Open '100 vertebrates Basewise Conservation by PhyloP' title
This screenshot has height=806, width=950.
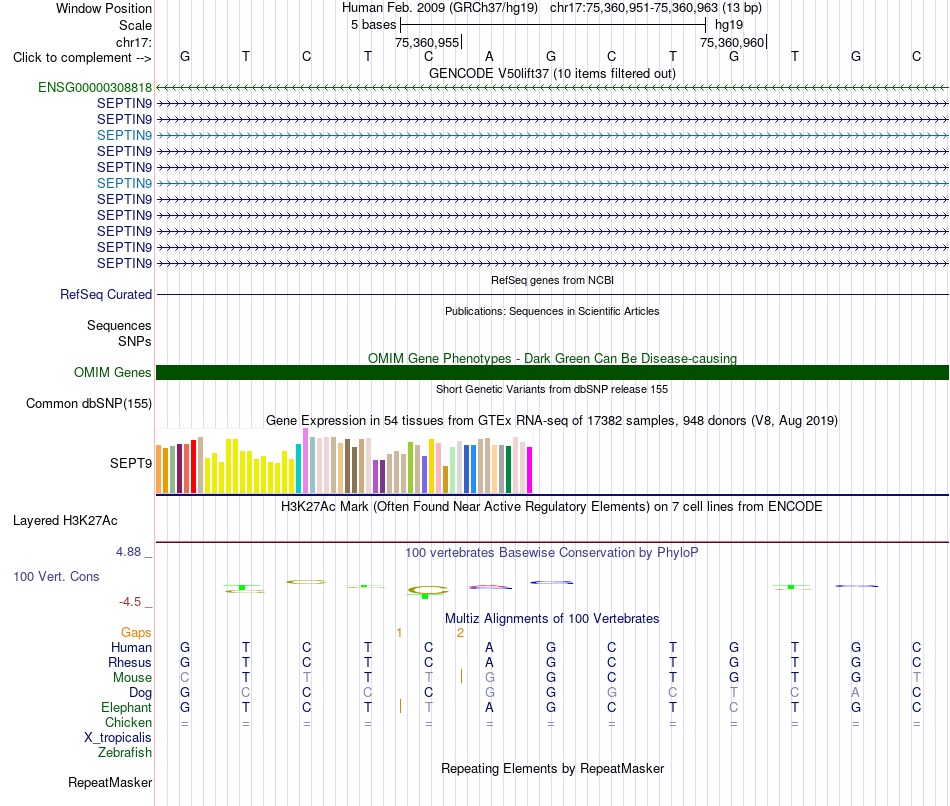coord(552,553)
